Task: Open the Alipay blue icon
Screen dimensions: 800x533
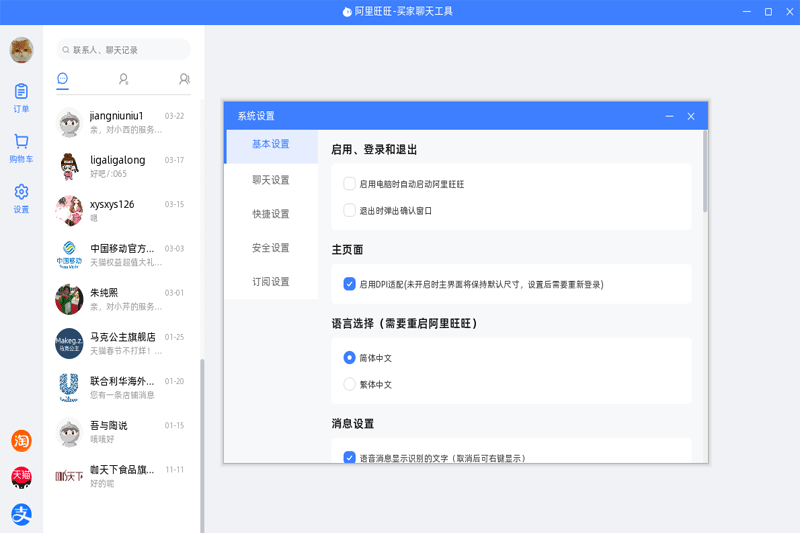Action: 21,514
